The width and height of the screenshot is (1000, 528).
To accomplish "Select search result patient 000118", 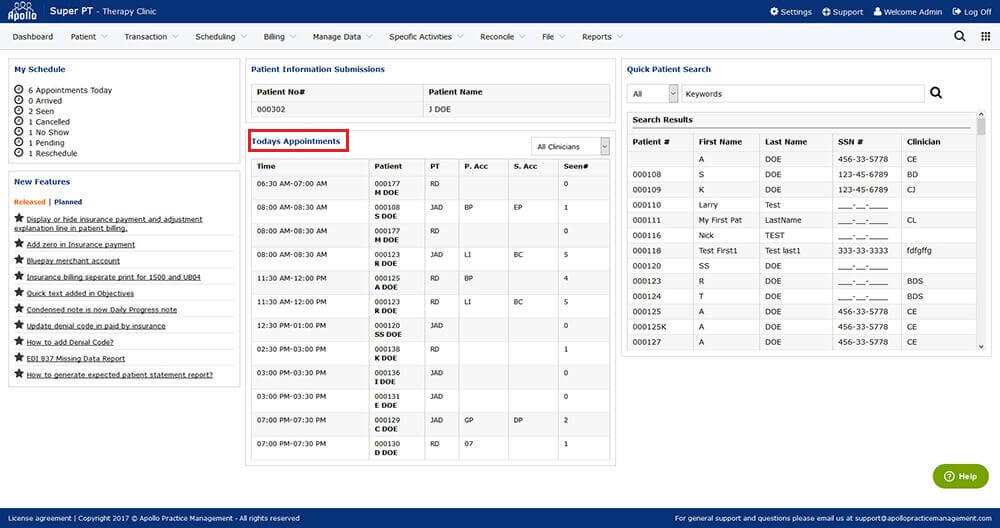I will pyautogui.click(x=802, y=251).
